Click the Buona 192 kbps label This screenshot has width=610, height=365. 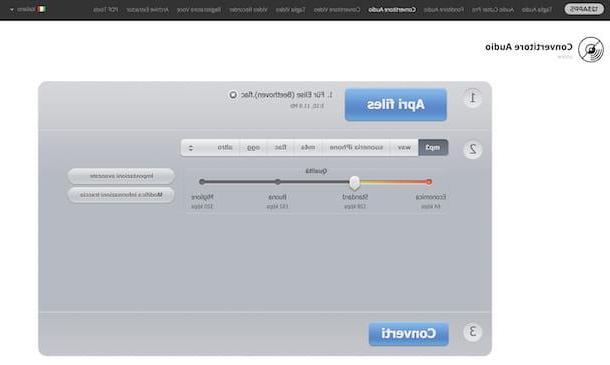(x=277, y=201)
